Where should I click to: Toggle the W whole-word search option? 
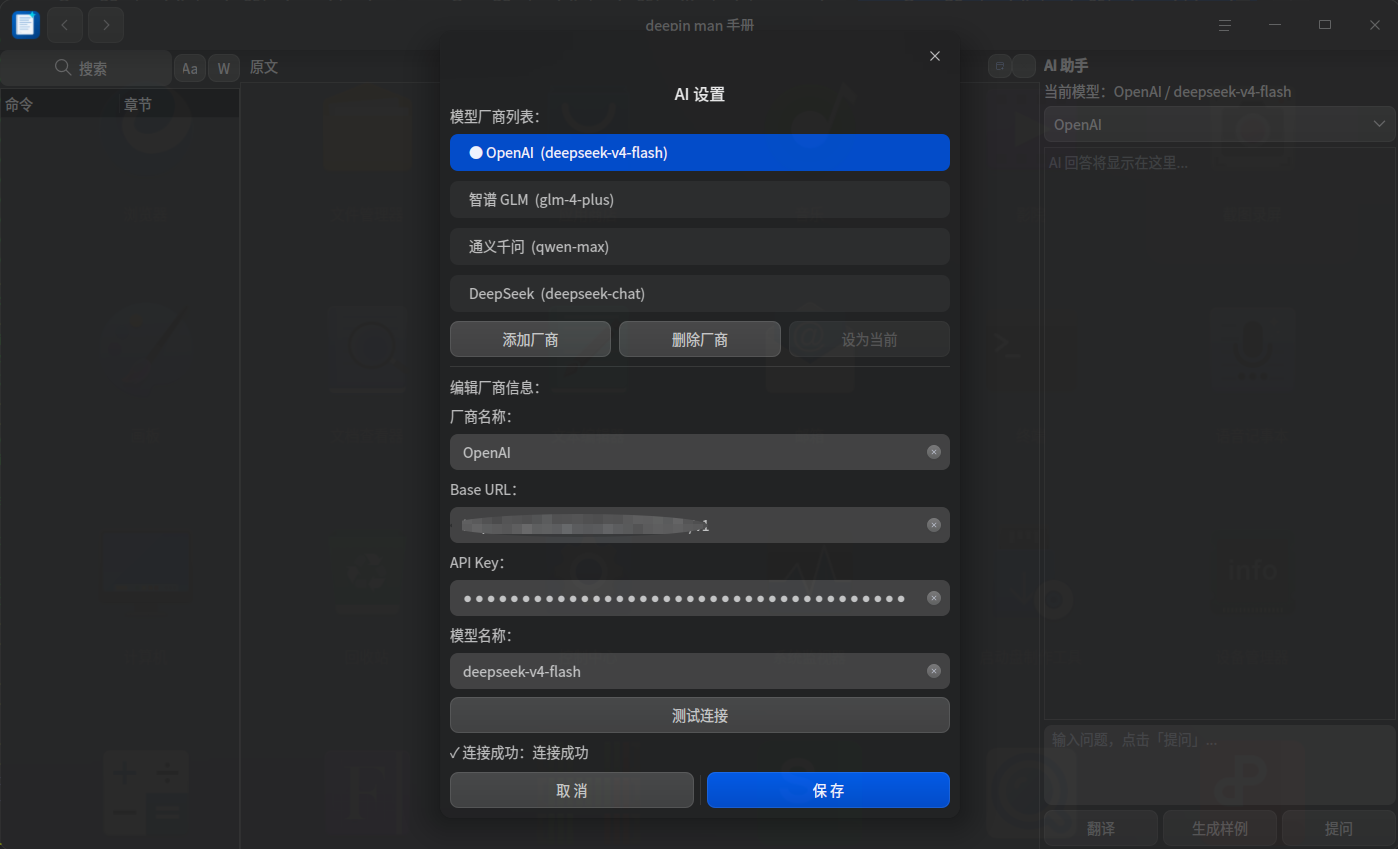pyautogui.click(x=224, y=68)
